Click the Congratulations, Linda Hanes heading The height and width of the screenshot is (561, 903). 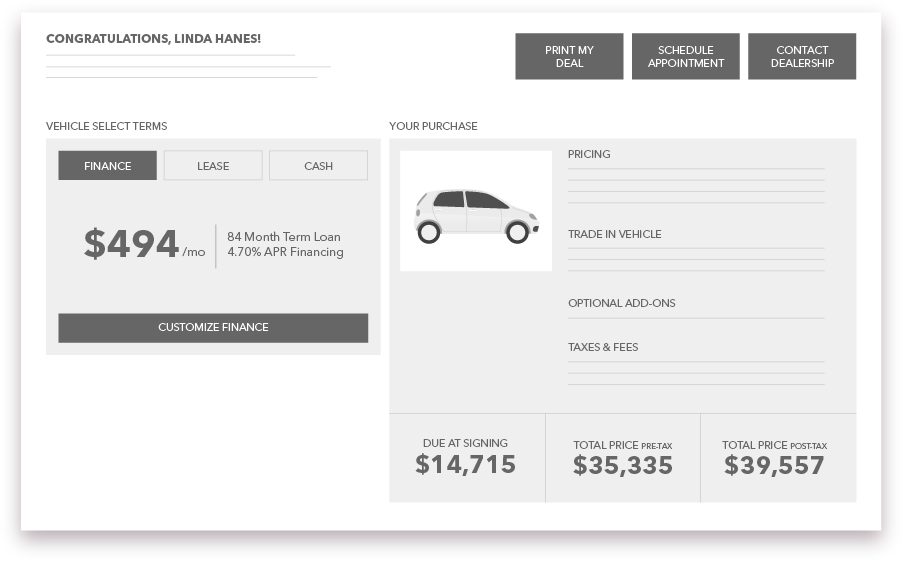[x=153, y=39]
